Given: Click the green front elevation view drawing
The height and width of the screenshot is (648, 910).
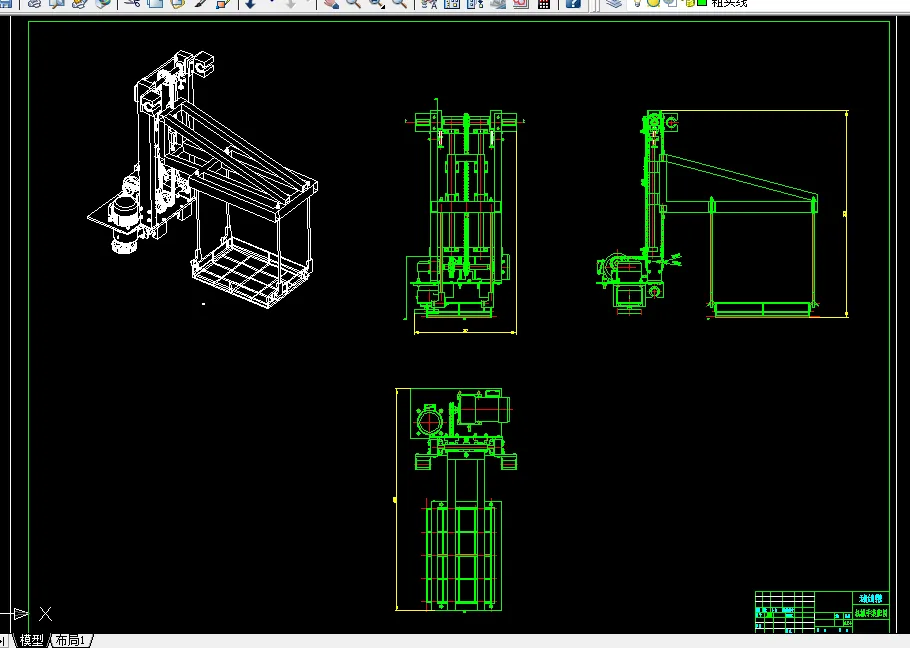Looking at the screenshot, I should tap(464, 216).
